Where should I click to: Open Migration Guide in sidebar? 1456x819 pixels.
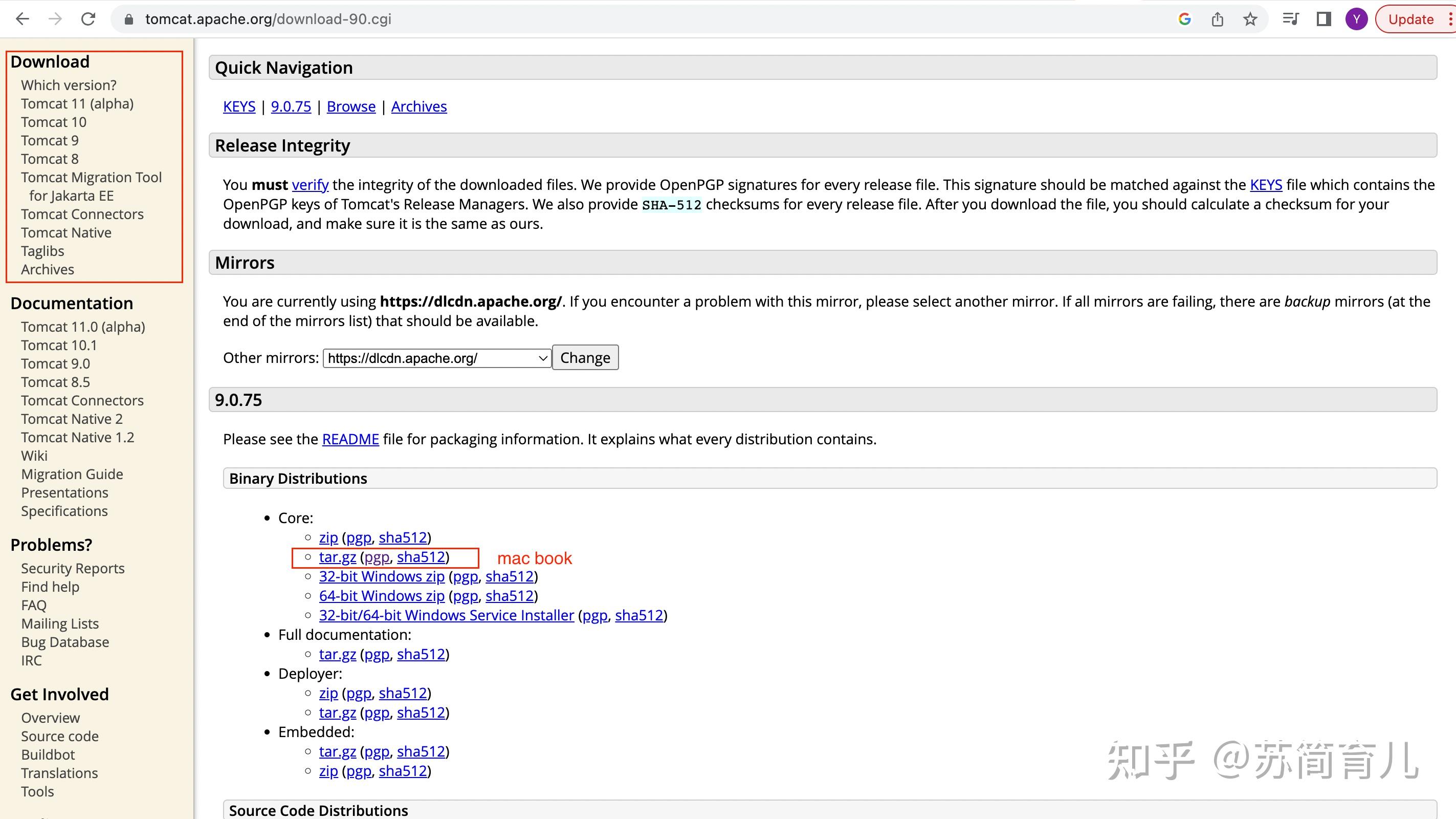[x=72, y=474]
